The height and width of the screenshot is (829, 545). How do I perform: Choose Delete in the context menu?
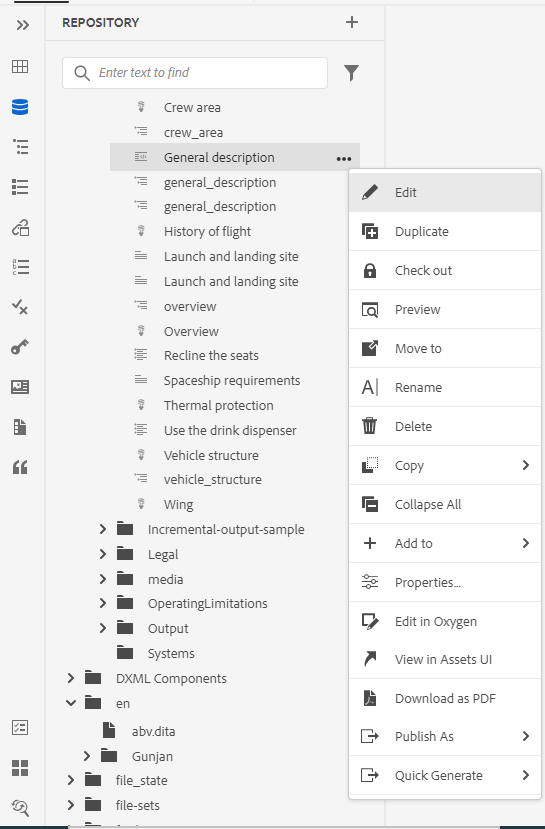445,427
